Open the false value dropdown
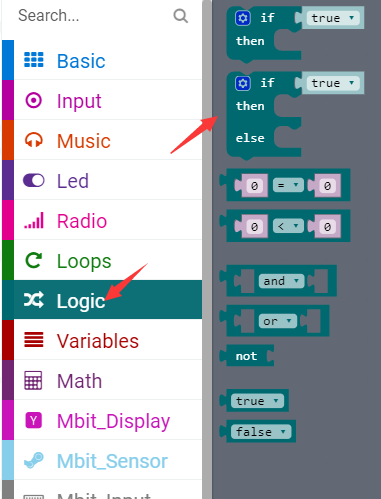The image size is (381, 499). (x=261, y=432)
